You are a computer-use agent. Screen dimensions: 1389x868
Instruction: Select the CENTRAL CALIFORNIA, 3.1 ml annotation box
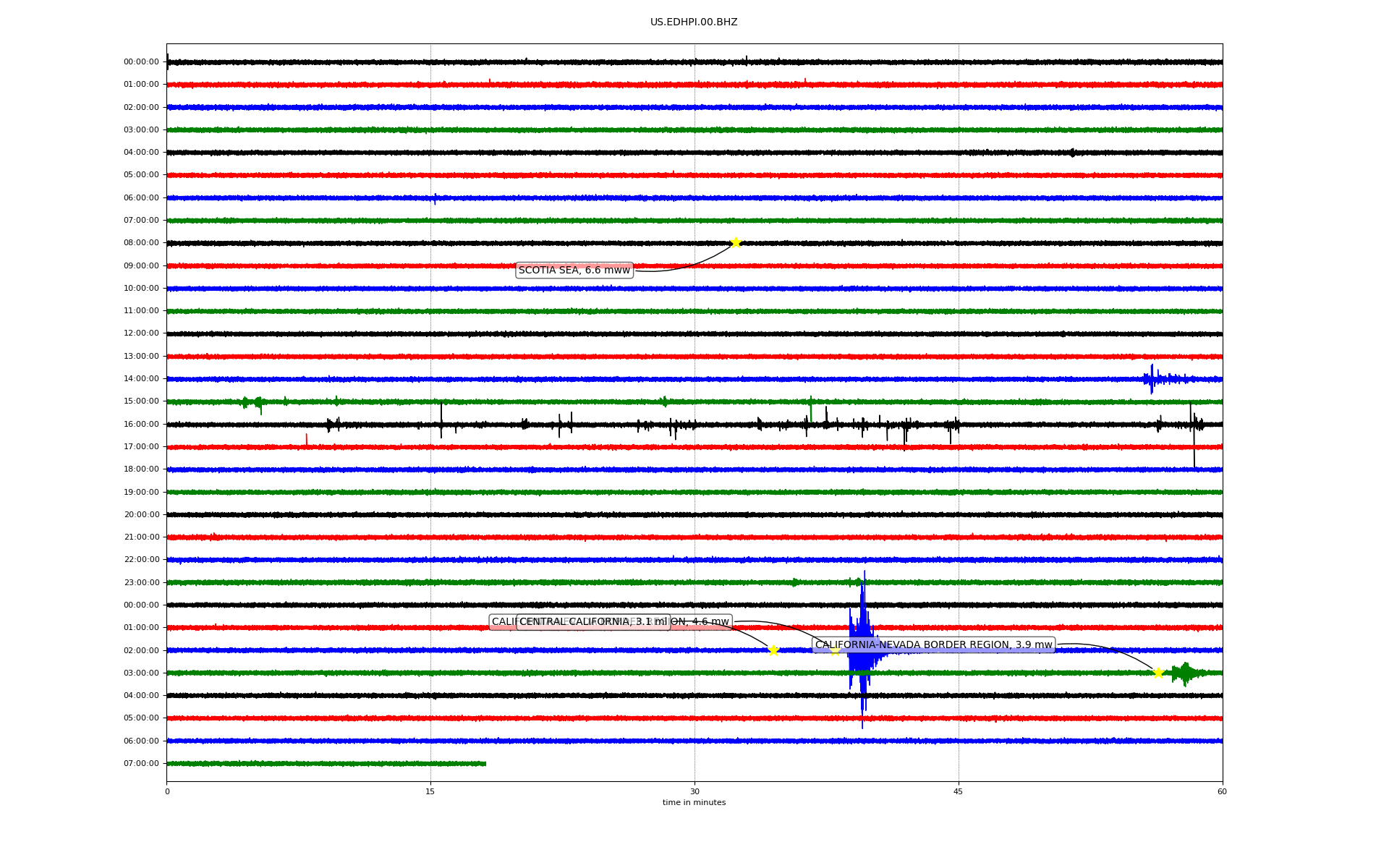(593, 622)
